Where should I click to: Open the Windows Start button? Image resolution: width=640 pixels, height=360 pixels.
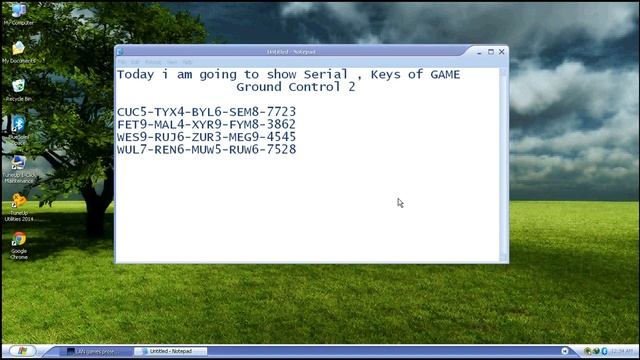coord(22,351)
